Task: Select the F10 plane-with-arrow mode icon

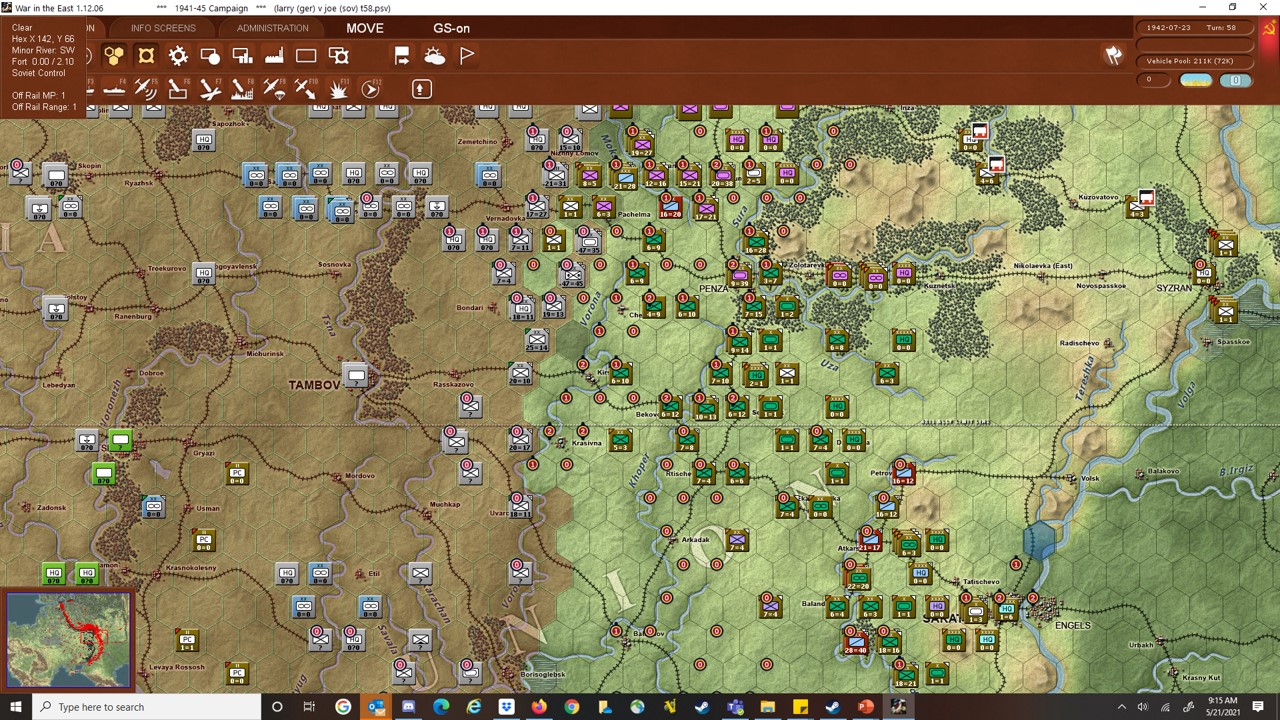Action: (306, 90)
